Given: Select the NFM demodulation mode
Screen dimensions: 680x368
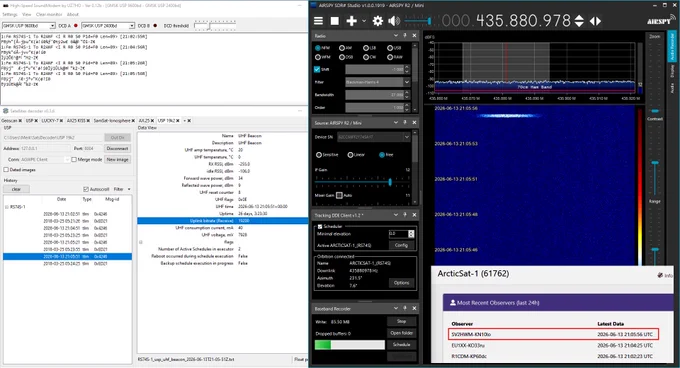Looking at the screenshot, I should [x=322, y=48].
